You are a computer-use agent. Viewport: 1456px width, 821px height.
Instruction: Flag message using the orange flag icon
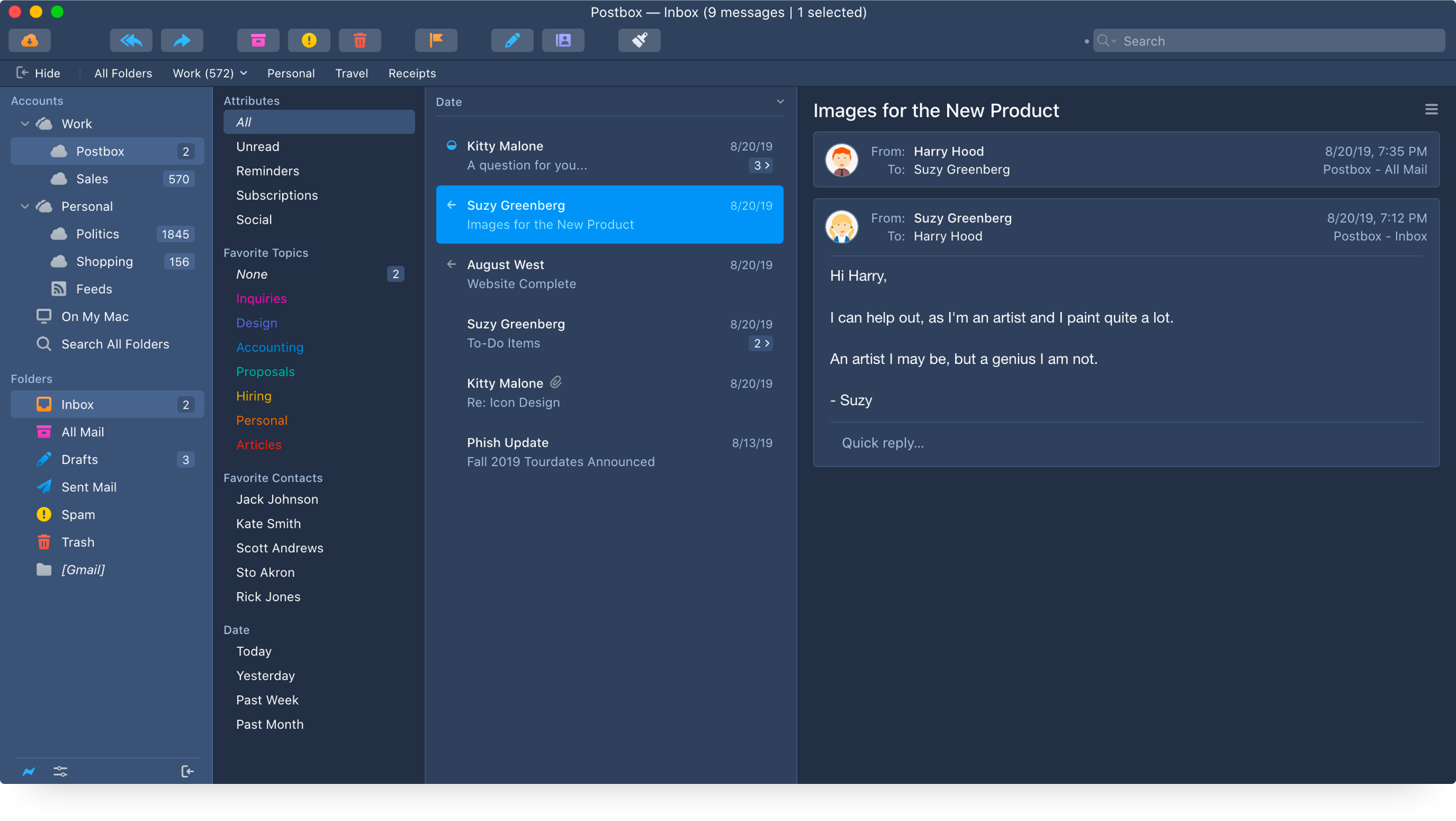(435, 40)
